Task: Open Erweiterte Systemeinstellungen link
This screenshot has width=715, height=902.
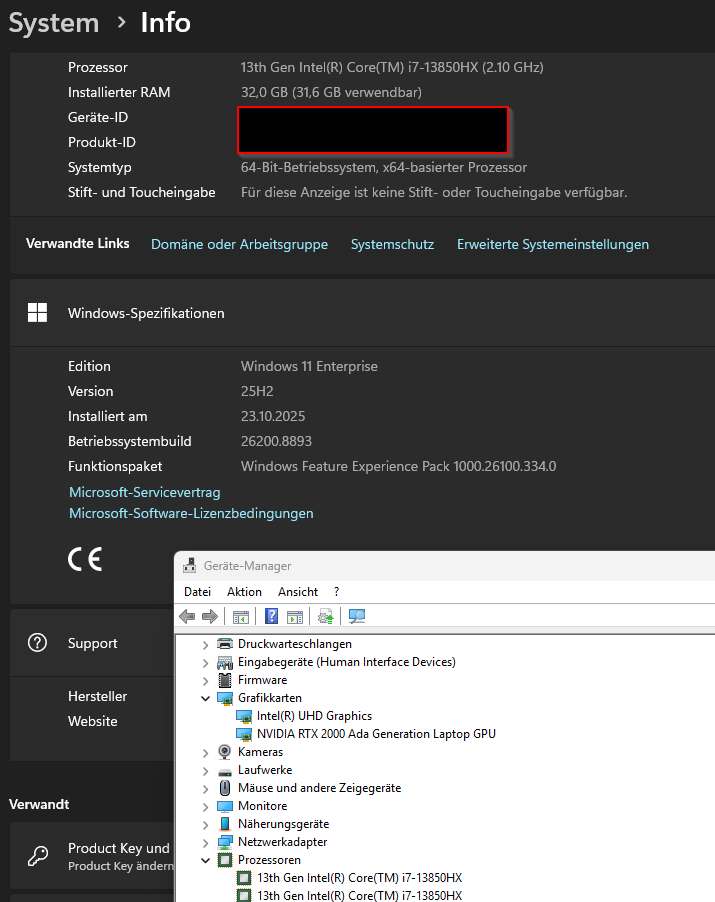Action: pos(553,244)
